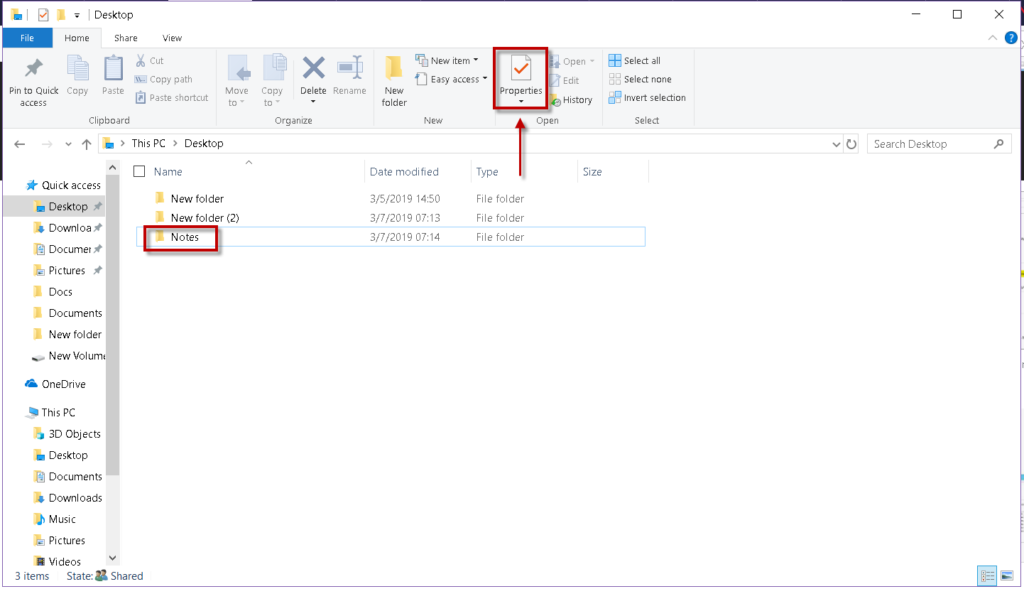Switch to the Share tab
Screen dimensions: 1024x589
(x=125, y=38)
